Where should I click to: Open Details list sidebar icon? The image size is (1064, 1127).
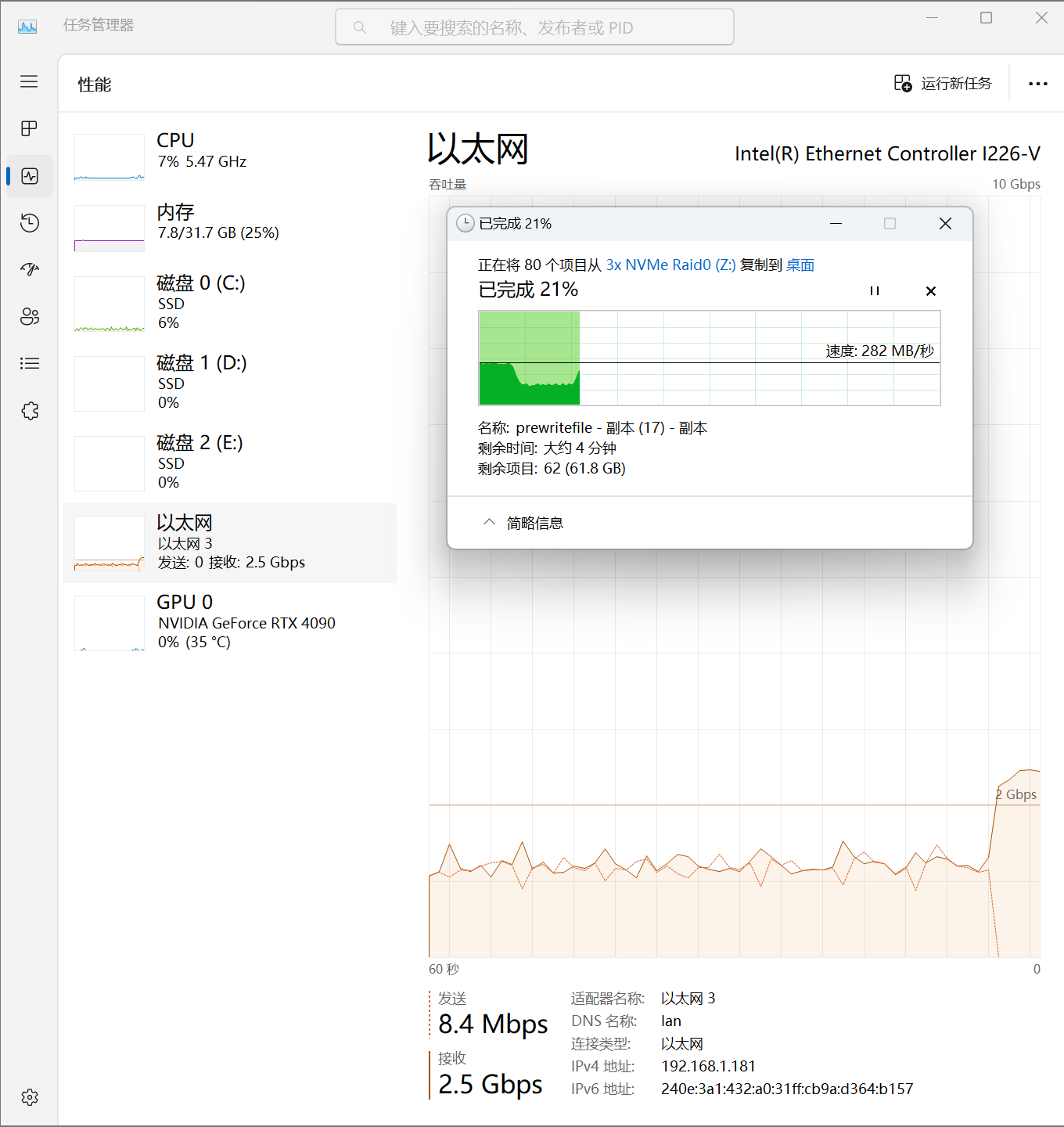point(30,363)
